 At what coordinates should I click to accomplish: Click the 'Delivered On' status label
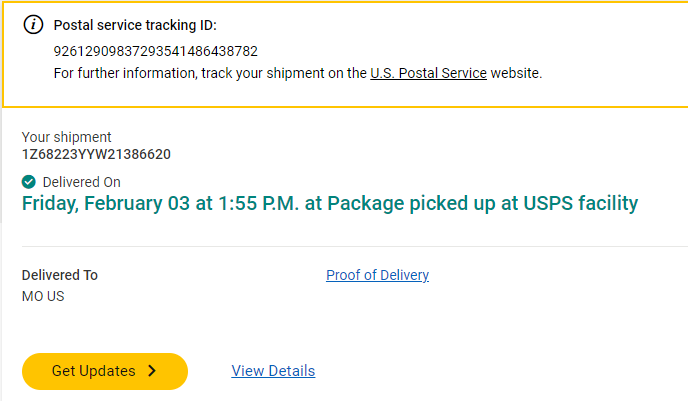[x=81, y=182]
